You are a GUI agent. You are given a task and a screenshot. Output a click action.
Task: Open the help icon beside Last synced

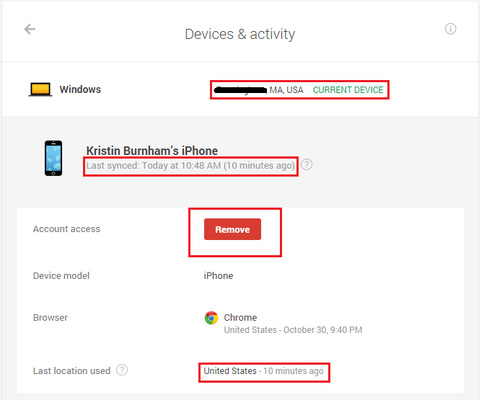[x=306, y=165]
